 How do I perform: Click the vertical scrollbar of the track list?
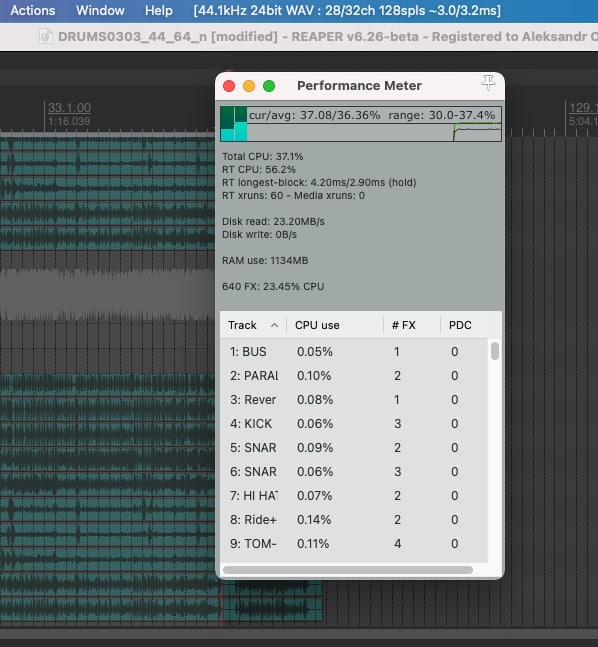click(x=495, y=450)
